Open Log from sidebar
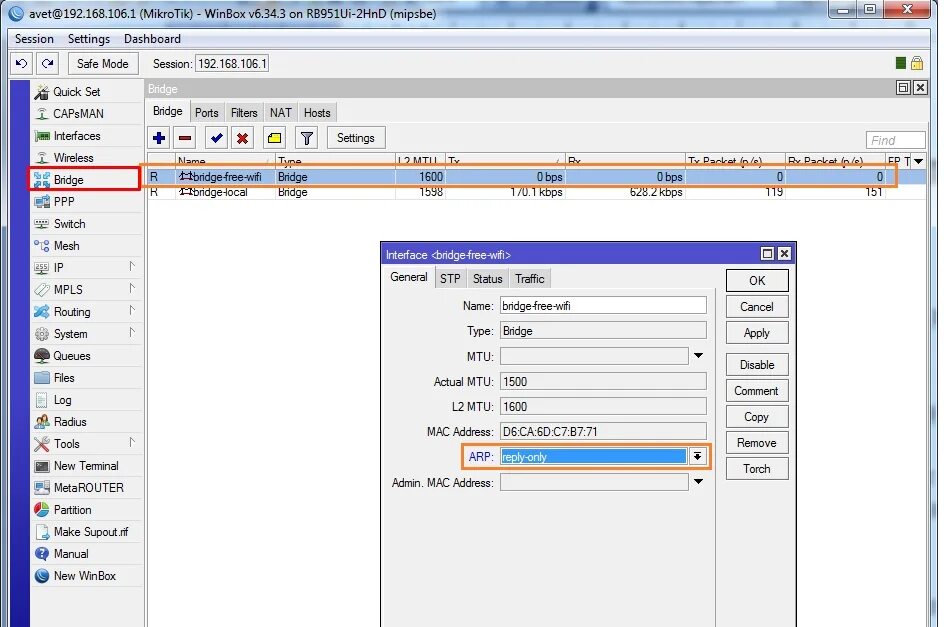This screenshot has height=627, width=944. click(x=62, y=400)
